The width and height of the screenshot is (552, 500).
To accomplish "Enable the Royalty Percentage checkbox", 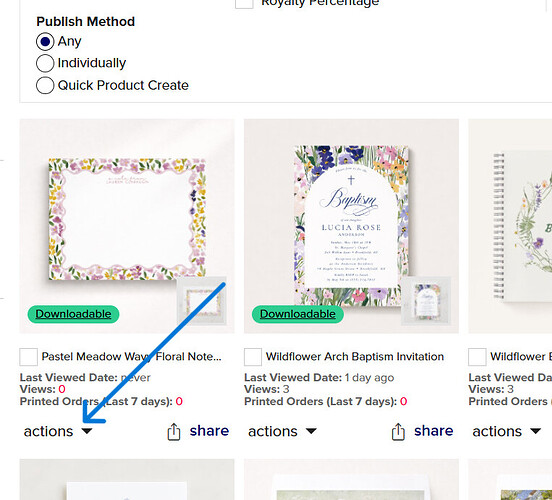I will [x=244, y=4].
